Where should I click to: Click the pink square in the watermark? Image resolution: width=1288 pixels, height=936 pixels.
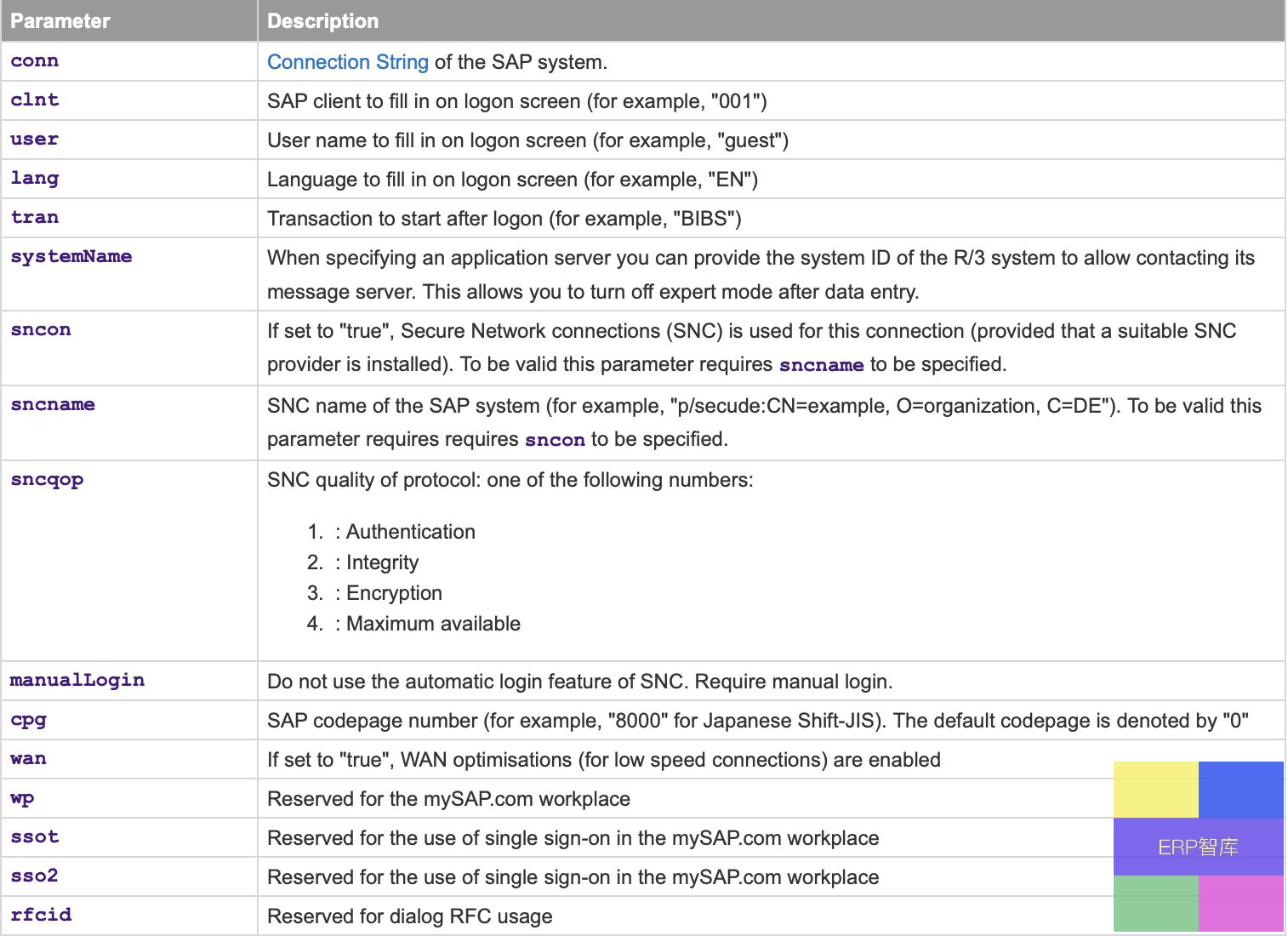(1241, 904)
